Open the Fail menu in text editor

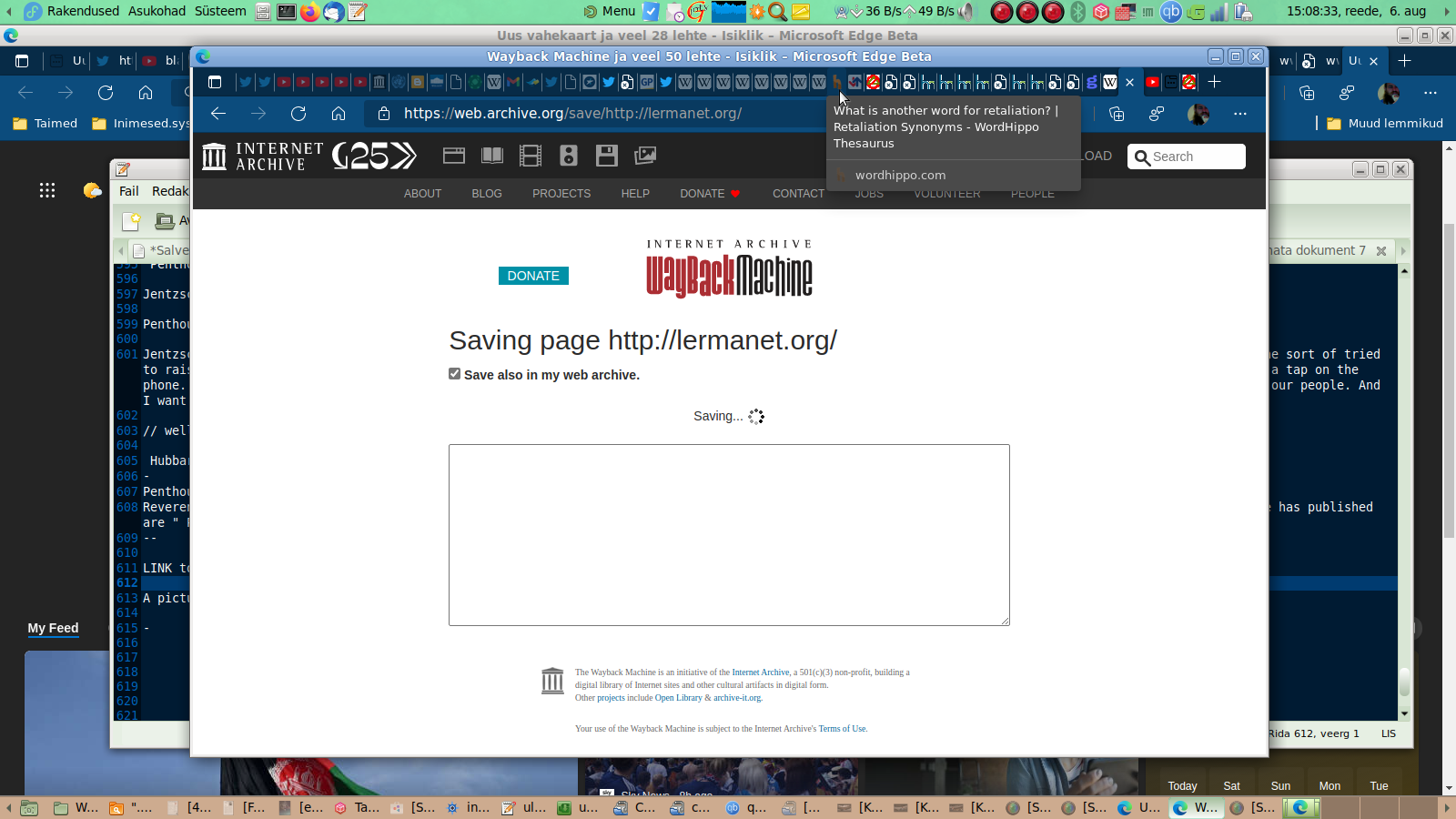tap(129, 191)
